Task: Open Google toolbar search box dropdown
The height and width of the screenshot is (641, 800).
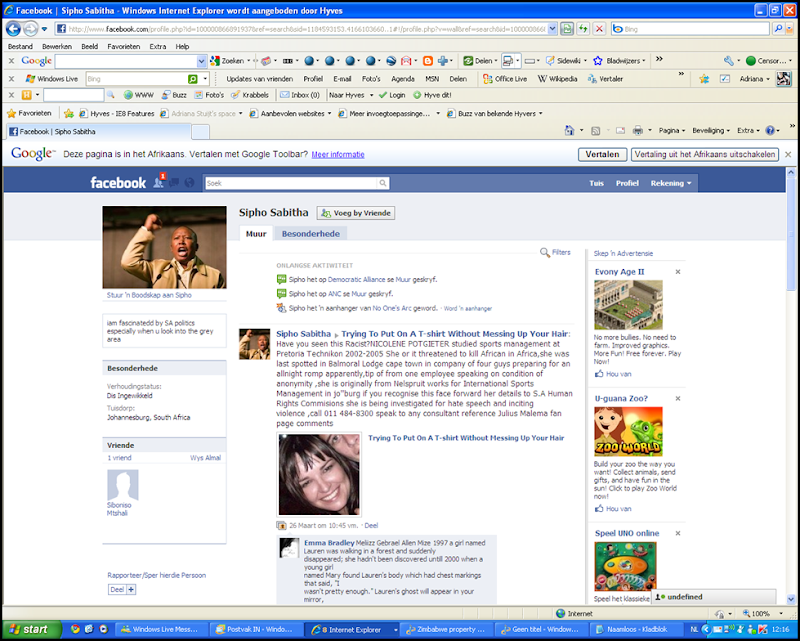Action: tap(201, 61)
